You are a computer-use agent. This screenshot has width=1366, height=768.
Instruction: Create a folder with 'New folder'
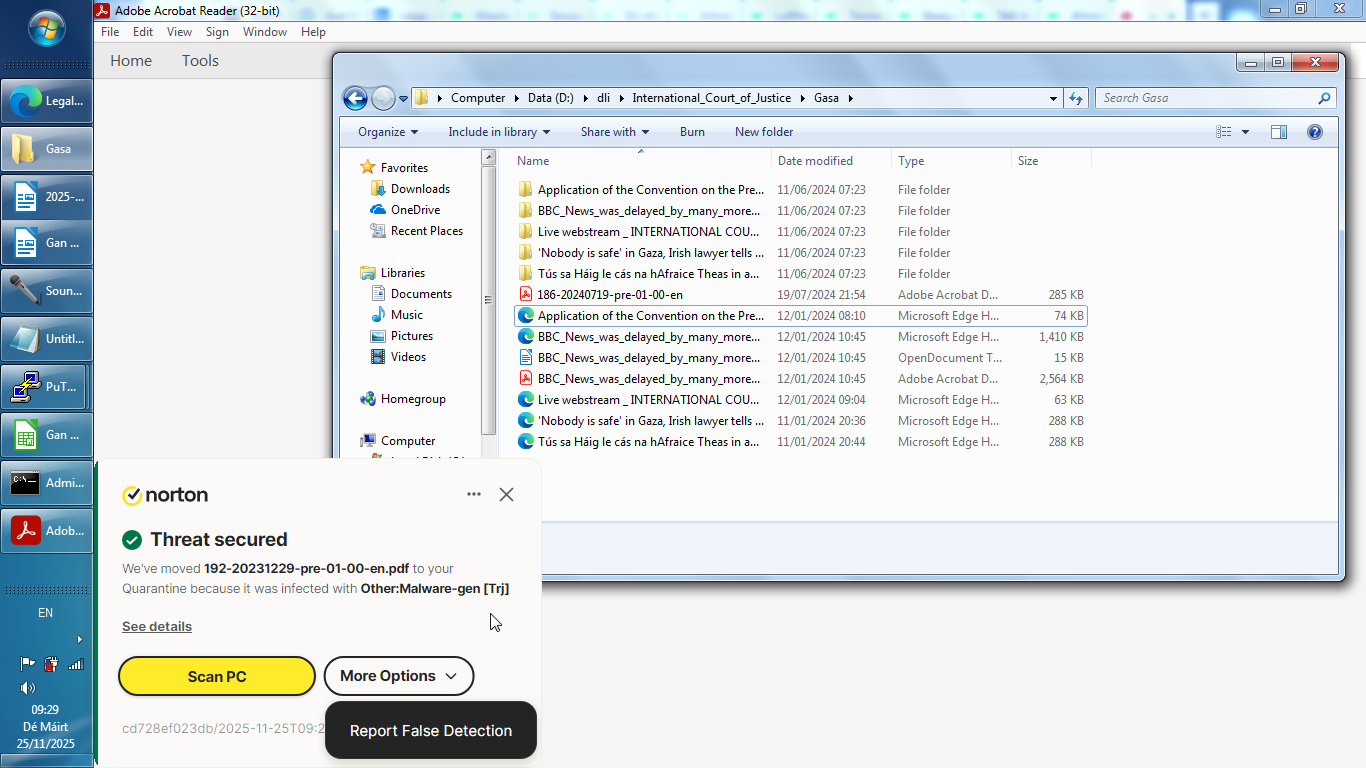pyautogui.click(x=764, y=132)
